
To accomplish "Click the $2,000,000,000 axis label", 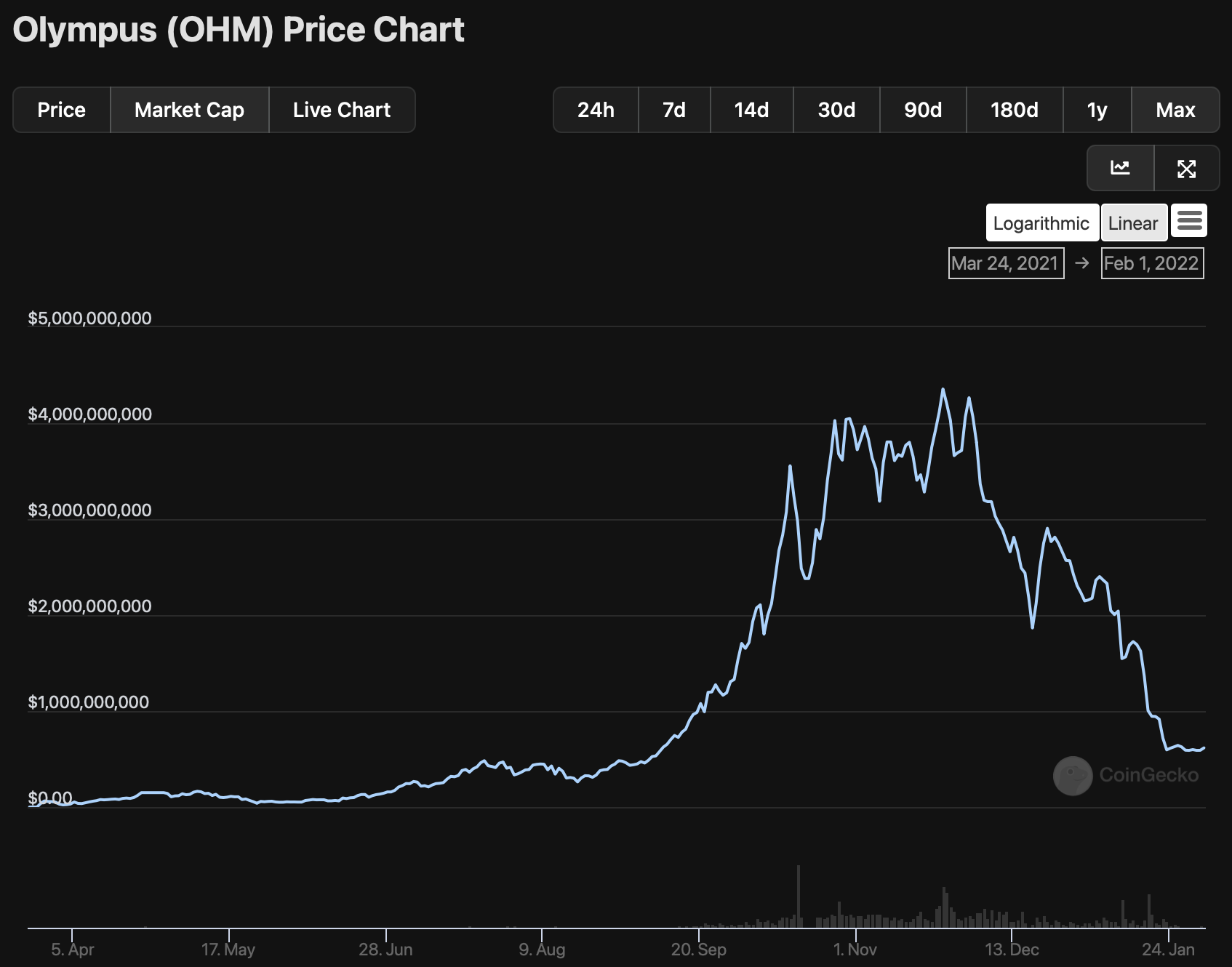I will 89,606.
